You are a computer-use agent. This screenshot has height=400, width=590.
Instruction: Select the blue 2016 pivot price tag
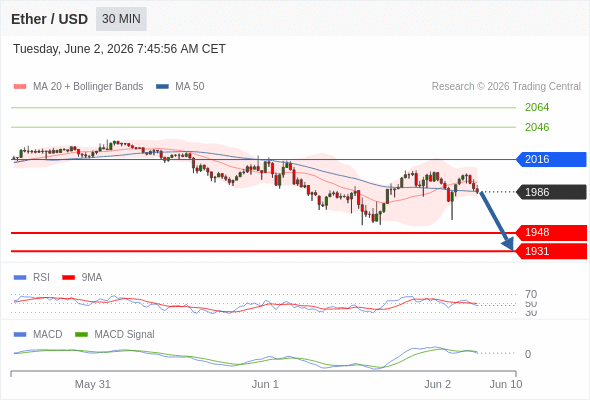pyautogui.click(x=551, y=159)
